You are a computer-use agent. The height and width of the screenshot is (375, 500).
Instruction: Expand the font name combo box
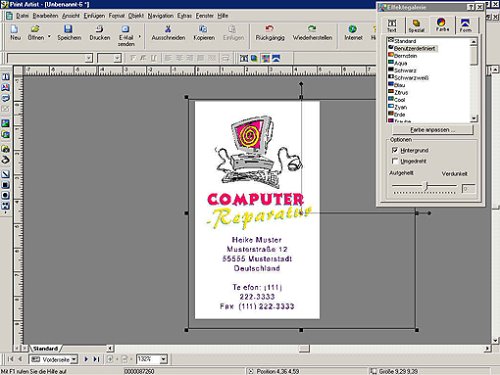coord(88,59)
